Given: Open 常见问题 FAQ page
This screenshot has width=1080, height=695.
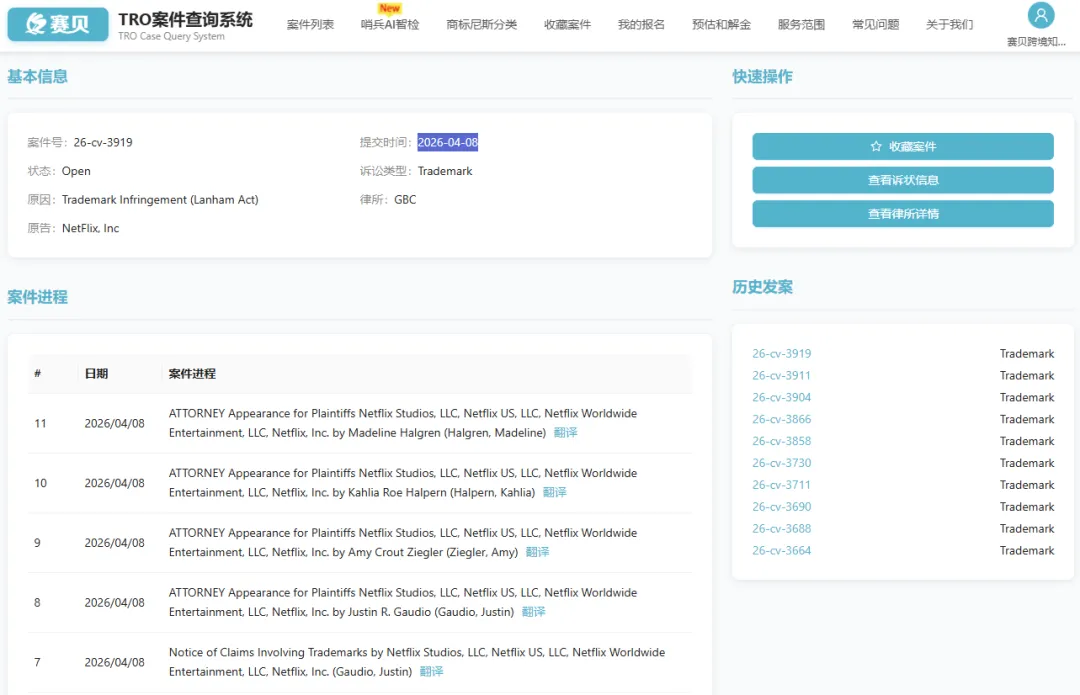Looking at the screenshot, I should pyautogui.click(x=875, y=25).
